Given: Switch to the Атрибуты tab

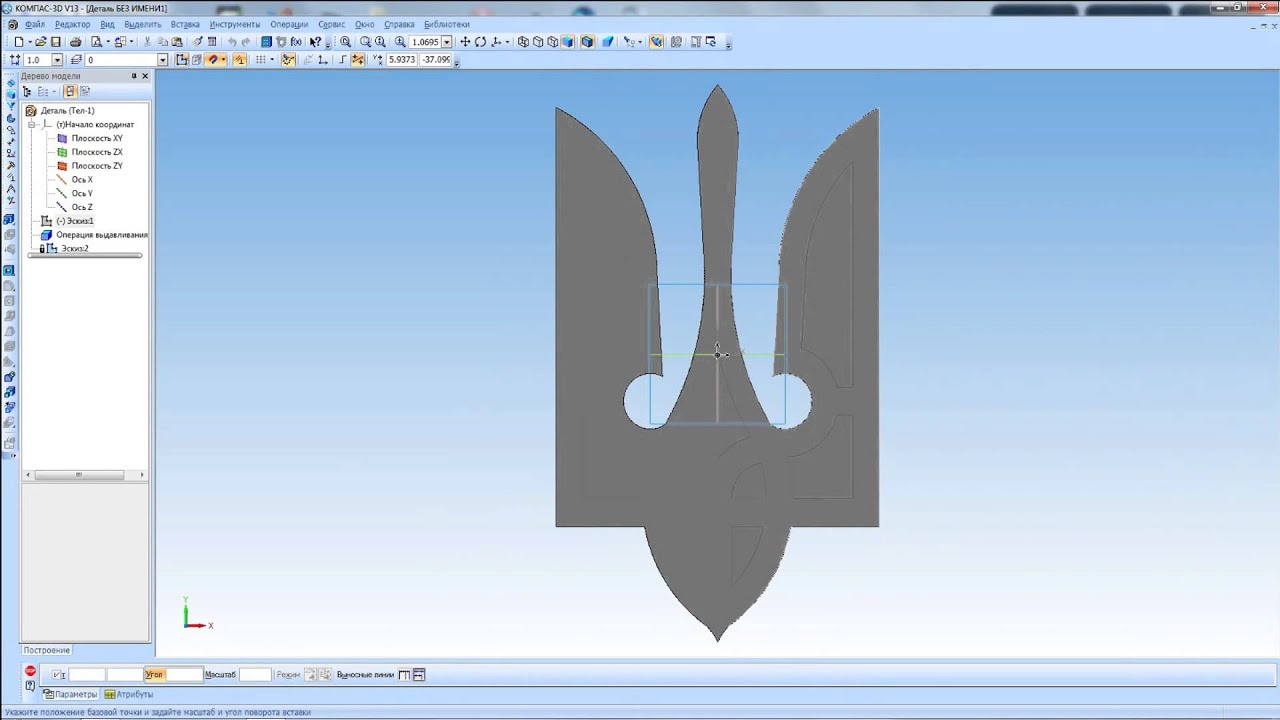Looking at the screenshot, I should click(x=129, y=694).
